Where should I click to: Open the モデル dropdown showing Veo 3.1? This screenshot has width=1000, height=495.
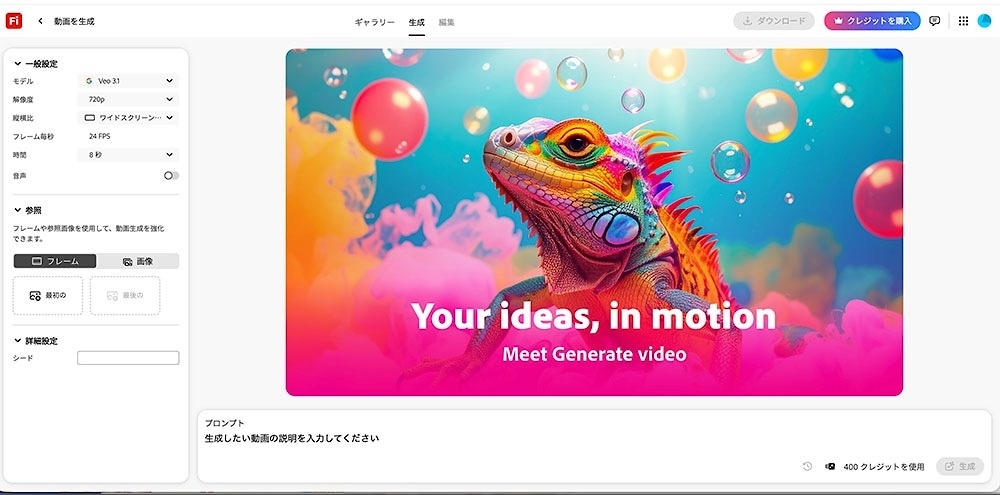coord(128,81)
